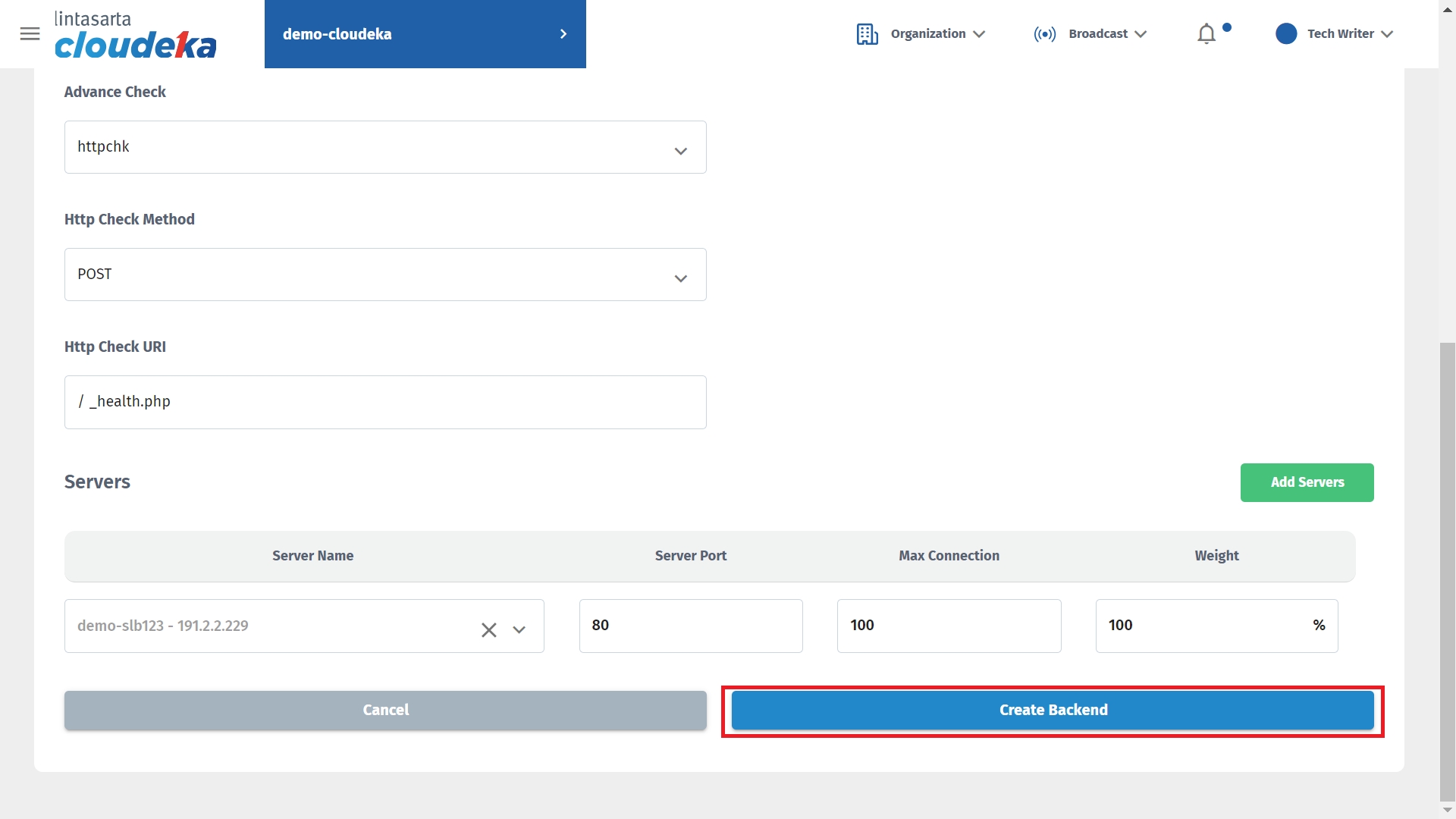1456x819 pixels.
Task: Click the Server Port input field
Action: pos(690,626)
